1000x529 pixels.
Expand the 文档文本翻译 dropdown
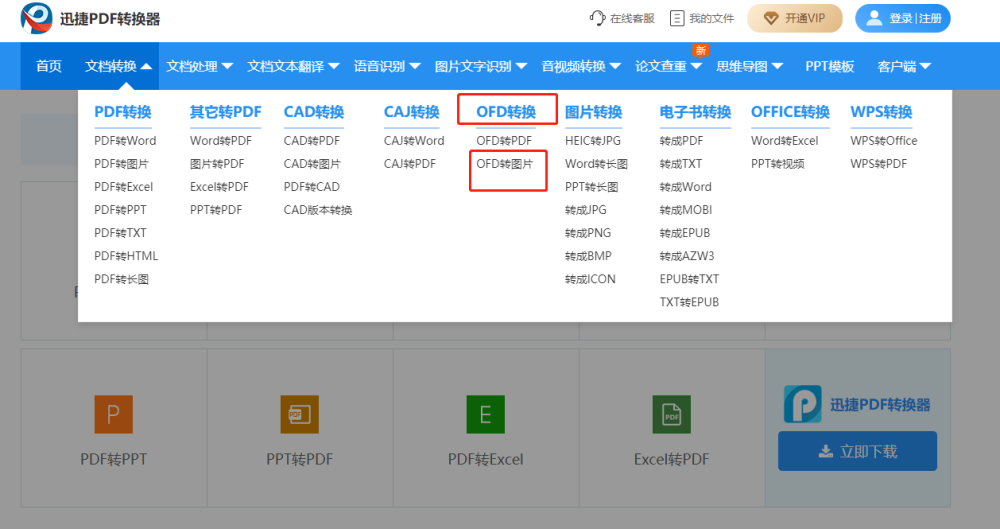[293, 66]
